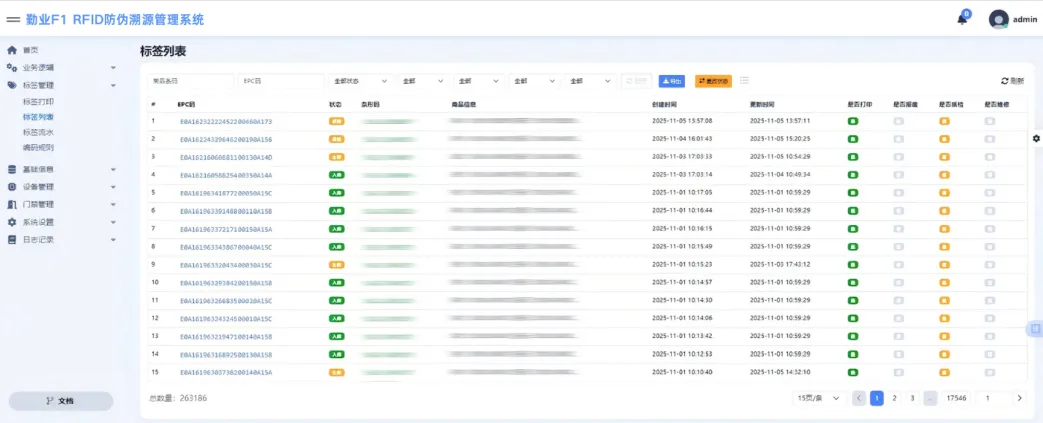Click the hamburger menu icon in header
Image resolution: width=1043 pixels, height=423 pixels.
tap(14, 19)
